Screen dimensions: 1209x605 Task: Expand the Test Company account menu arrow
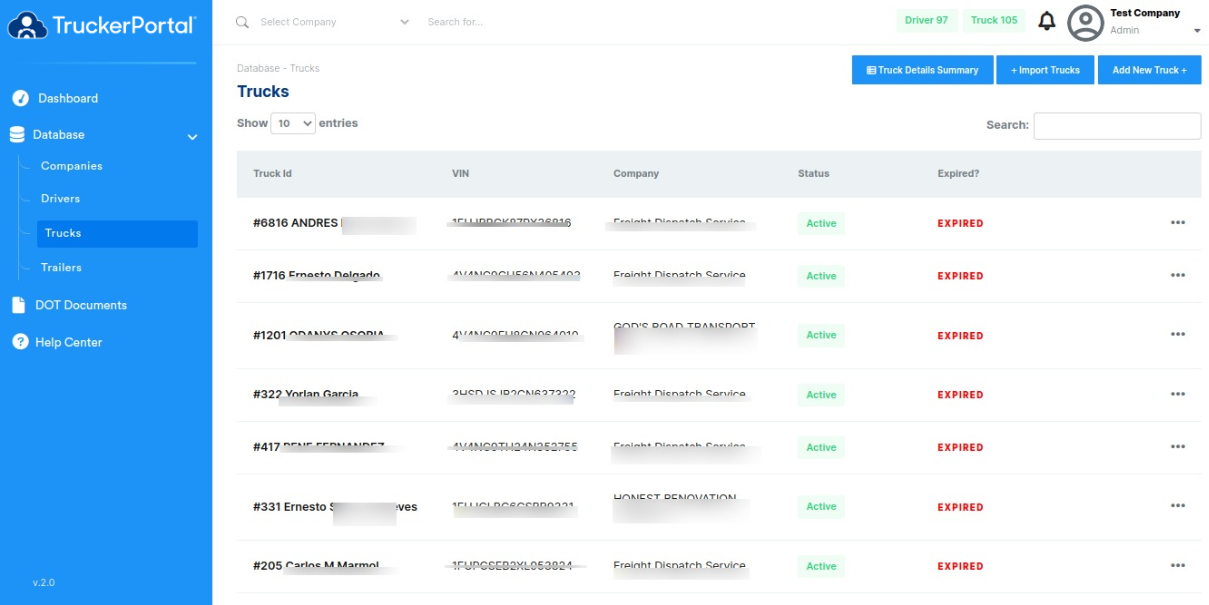point(1197,31)
